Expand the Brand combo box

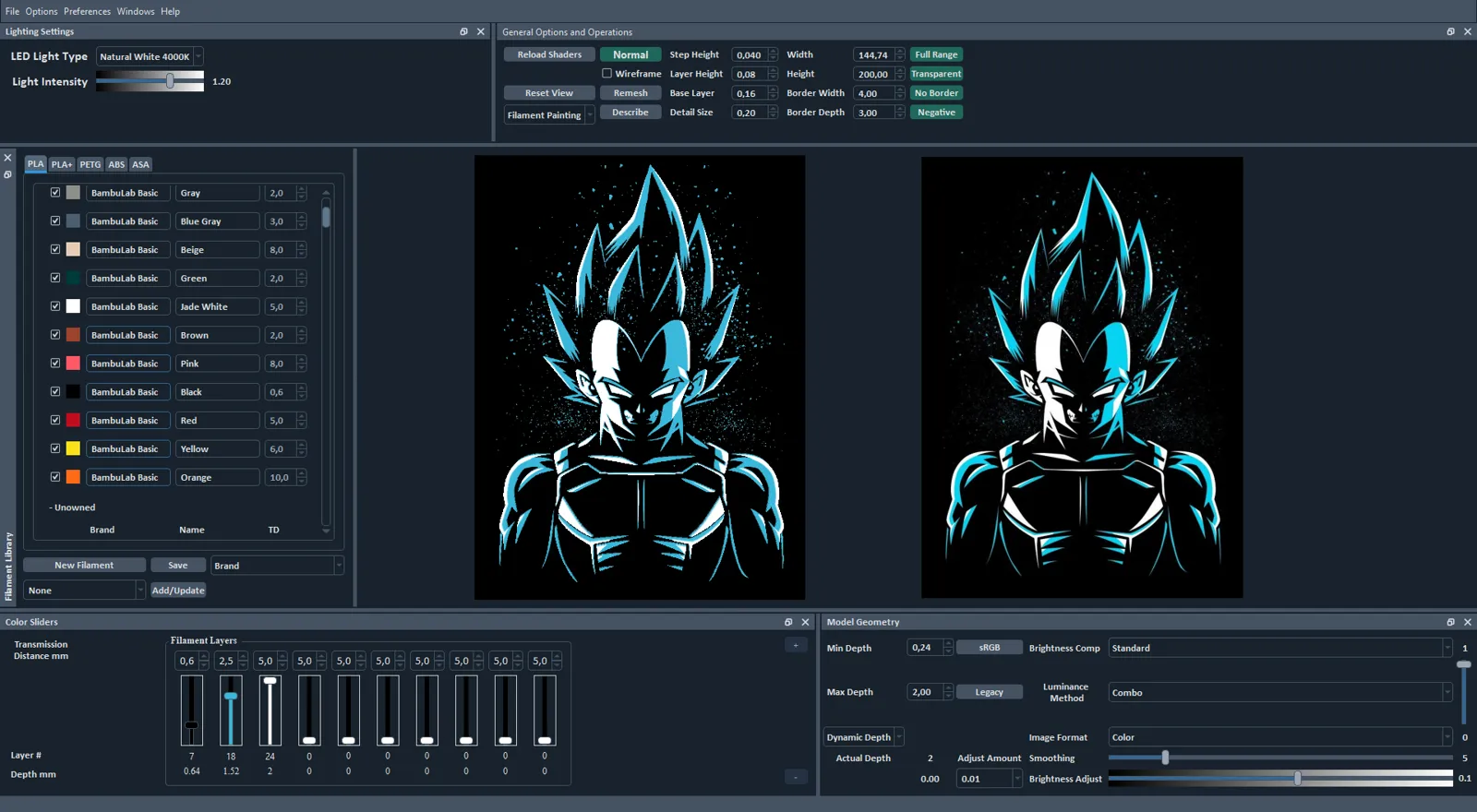277,566
